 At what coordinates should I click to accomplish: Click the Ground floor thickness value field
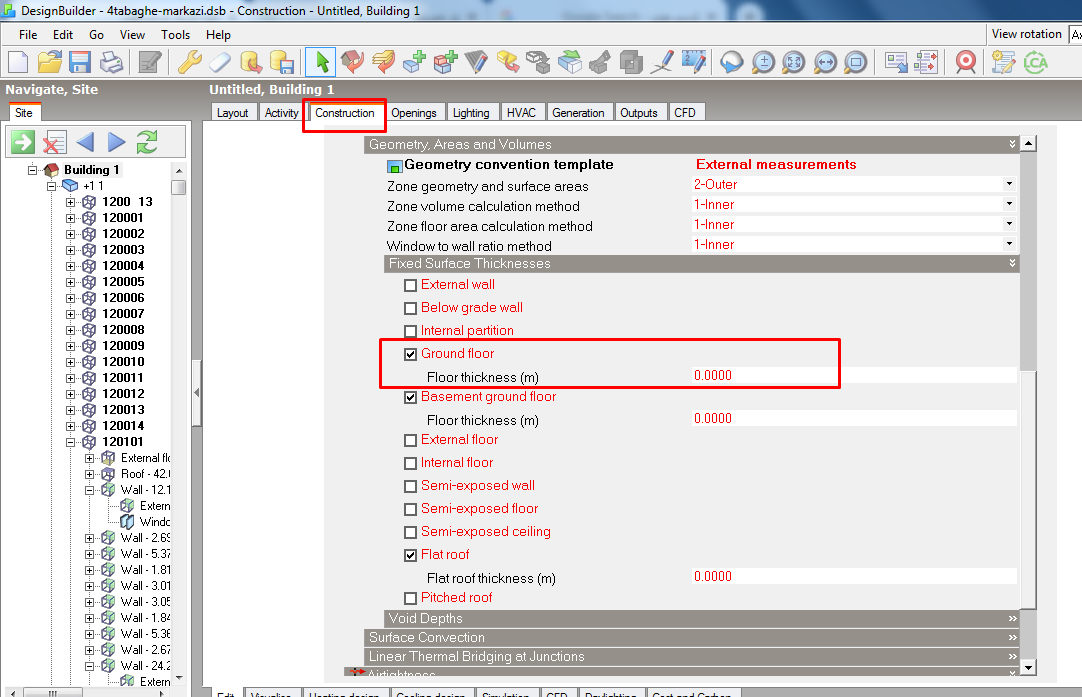click(854, 375)
